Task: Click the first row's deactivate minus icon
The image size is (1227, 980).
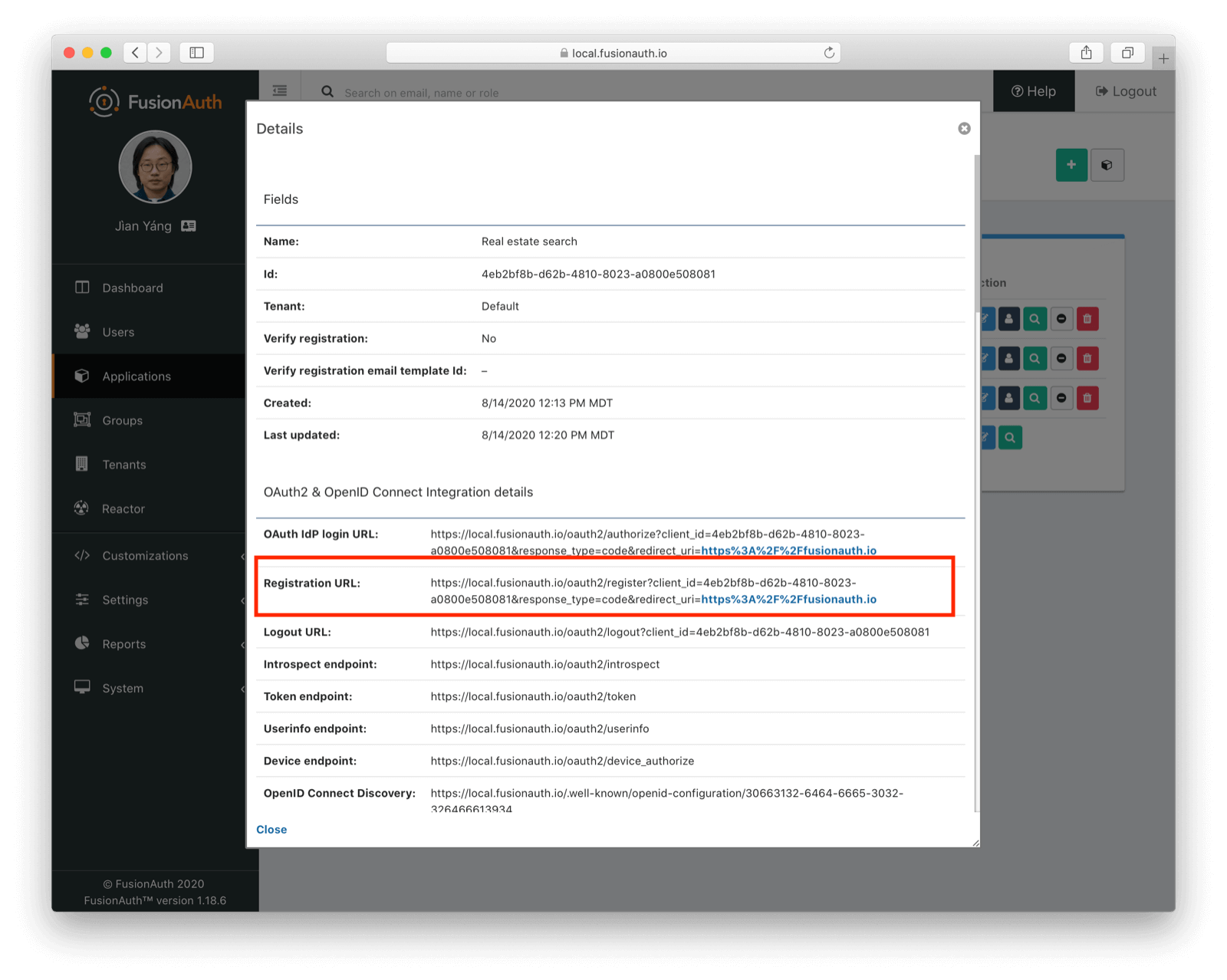Action: [x=1061, y=319]
